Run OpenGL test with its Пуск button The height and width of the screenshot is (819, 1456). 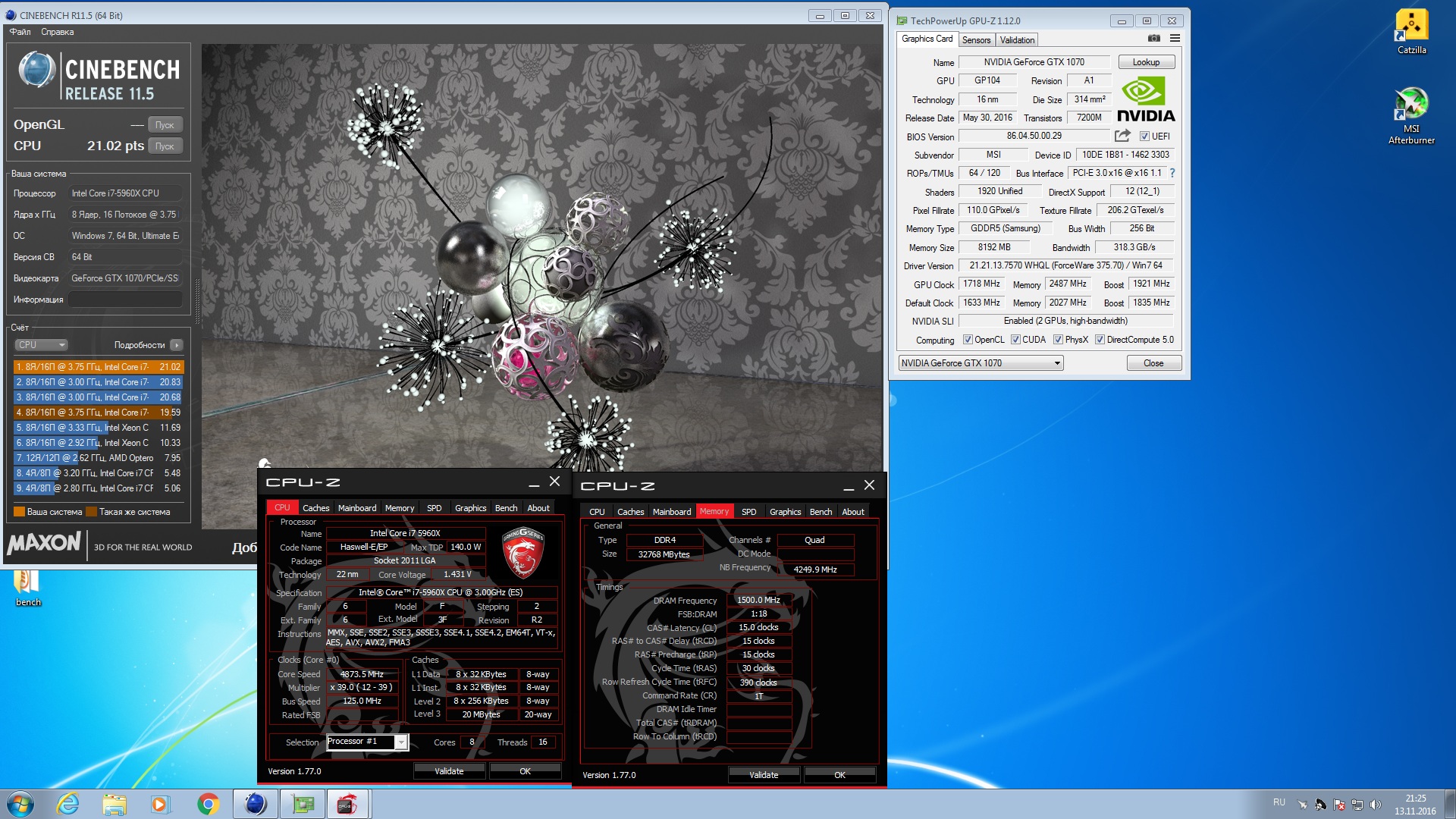click(x=165, y=125)
